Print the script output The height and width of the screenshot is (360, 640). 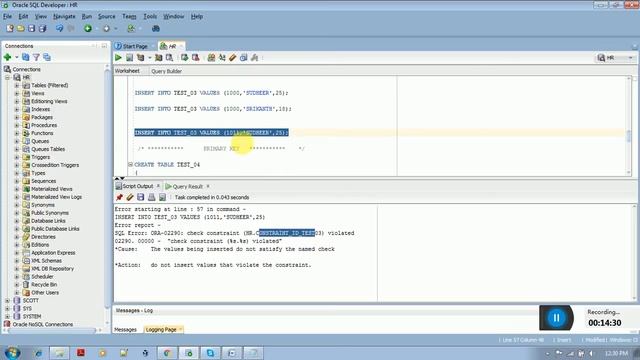(151, 197)
